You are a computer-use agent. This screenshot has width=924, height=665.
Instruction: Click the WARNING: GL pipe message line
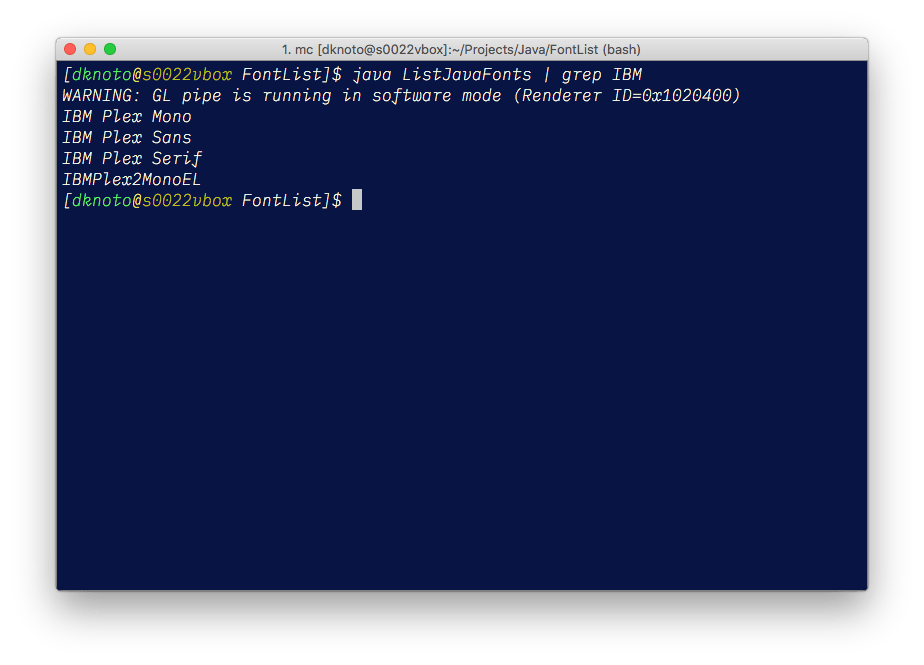401,96
